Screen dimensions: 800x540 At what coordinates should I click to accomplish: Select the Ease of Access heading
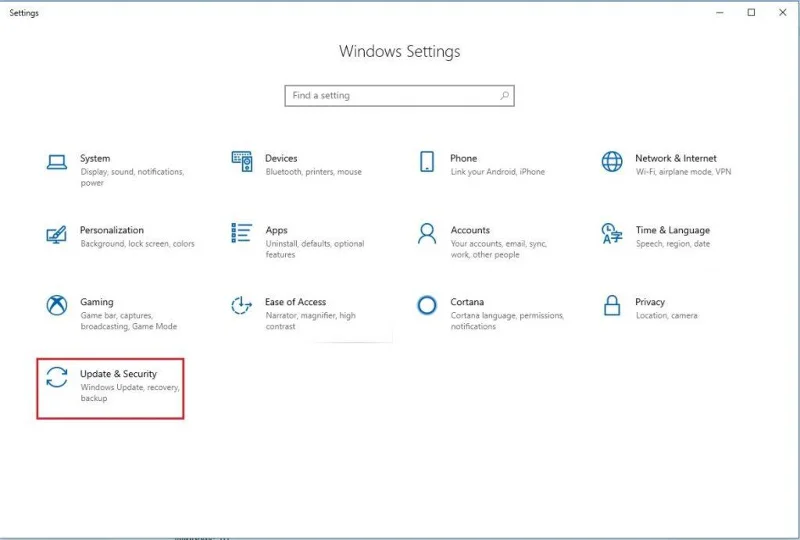coord(295,302)
